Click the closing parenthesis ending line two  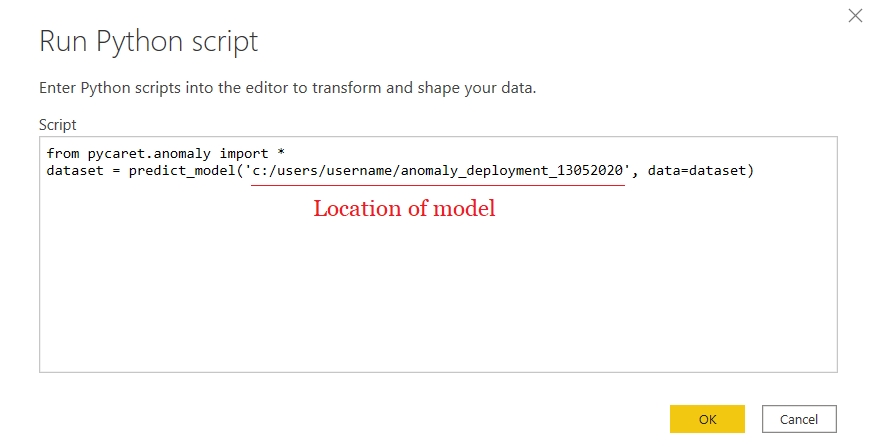[750, 170]
